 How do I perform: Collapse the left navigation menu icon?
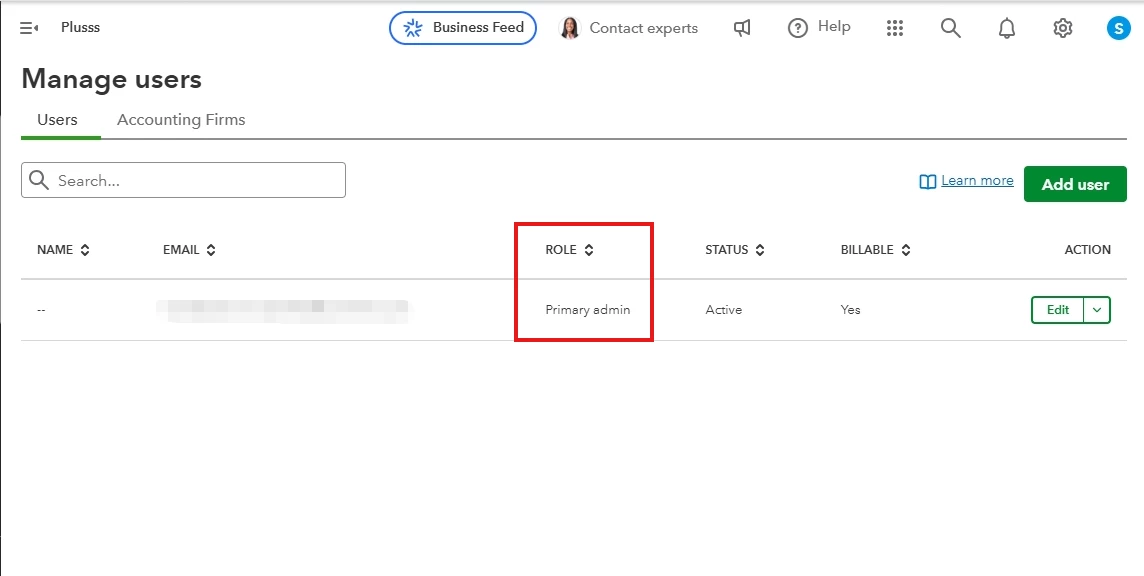[x=29, y=28]
